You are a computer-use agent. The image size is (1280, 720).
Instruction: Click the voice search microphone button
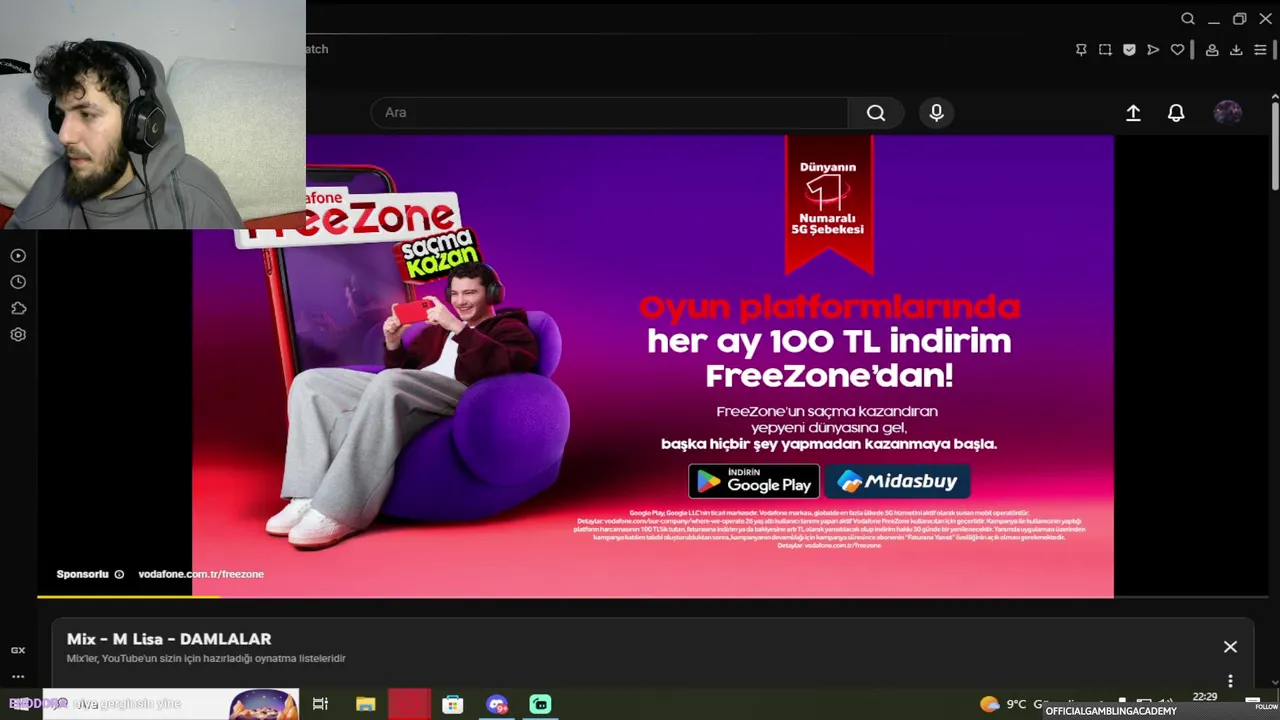pyautogui.click(x=936, y=113)
